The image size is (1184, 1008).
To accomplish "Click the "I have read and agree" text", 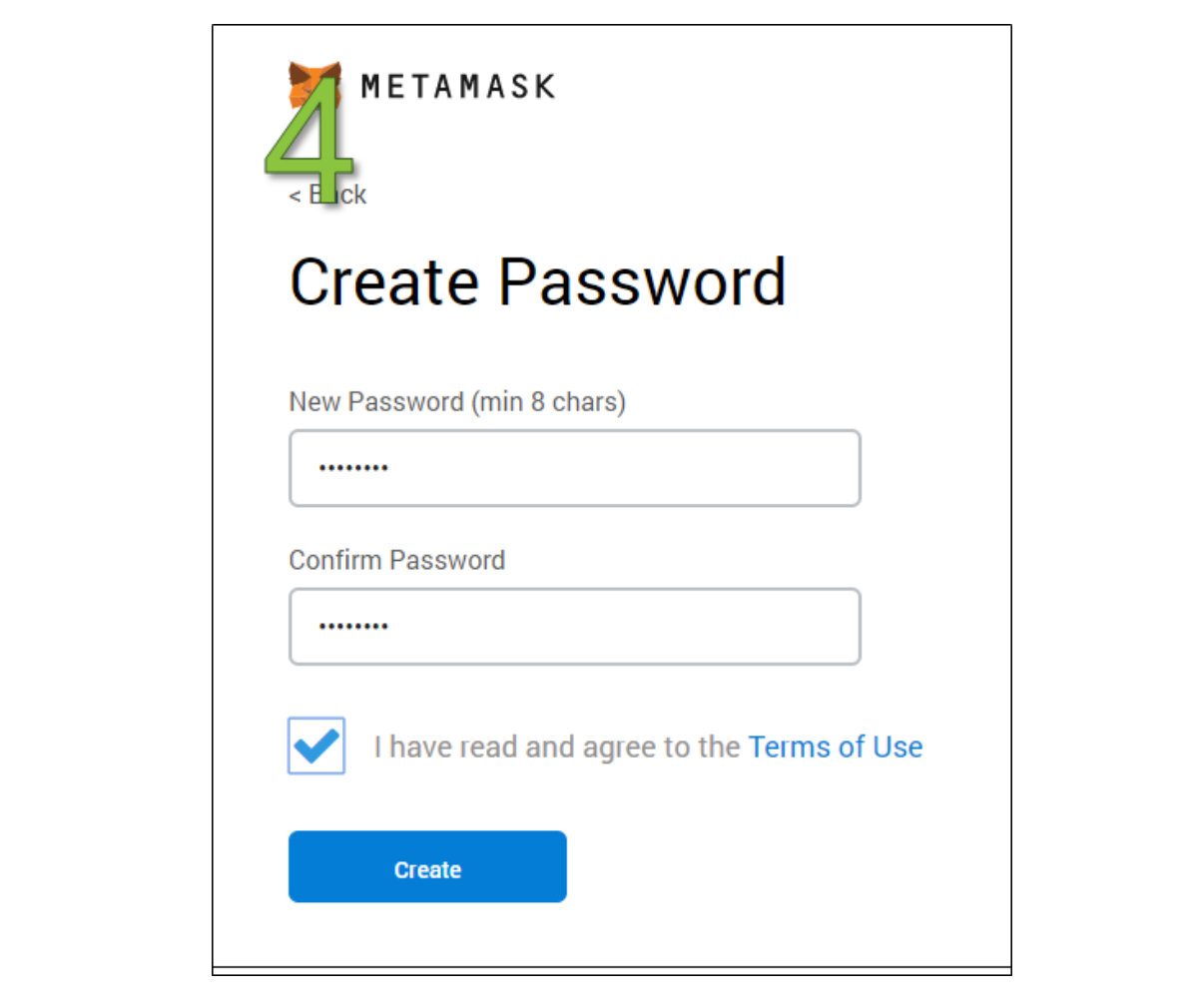I will (556, 748).
